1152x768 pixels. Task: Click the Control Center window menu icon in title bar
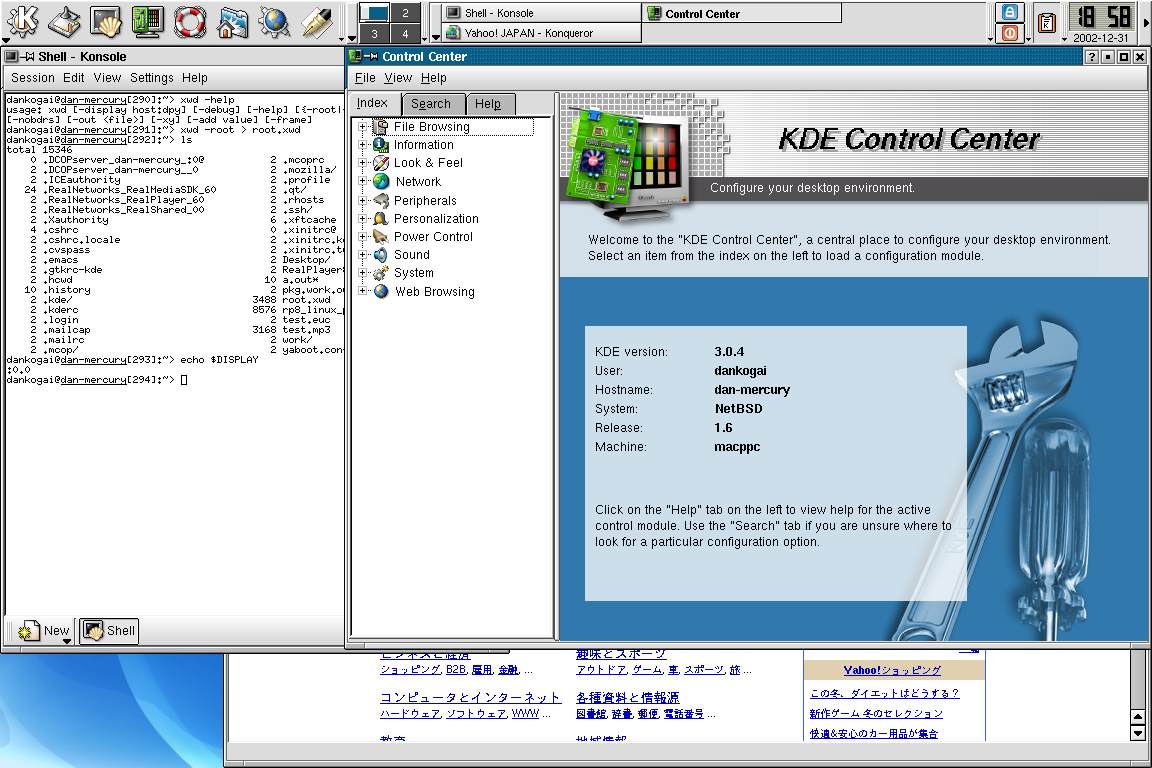356,57
